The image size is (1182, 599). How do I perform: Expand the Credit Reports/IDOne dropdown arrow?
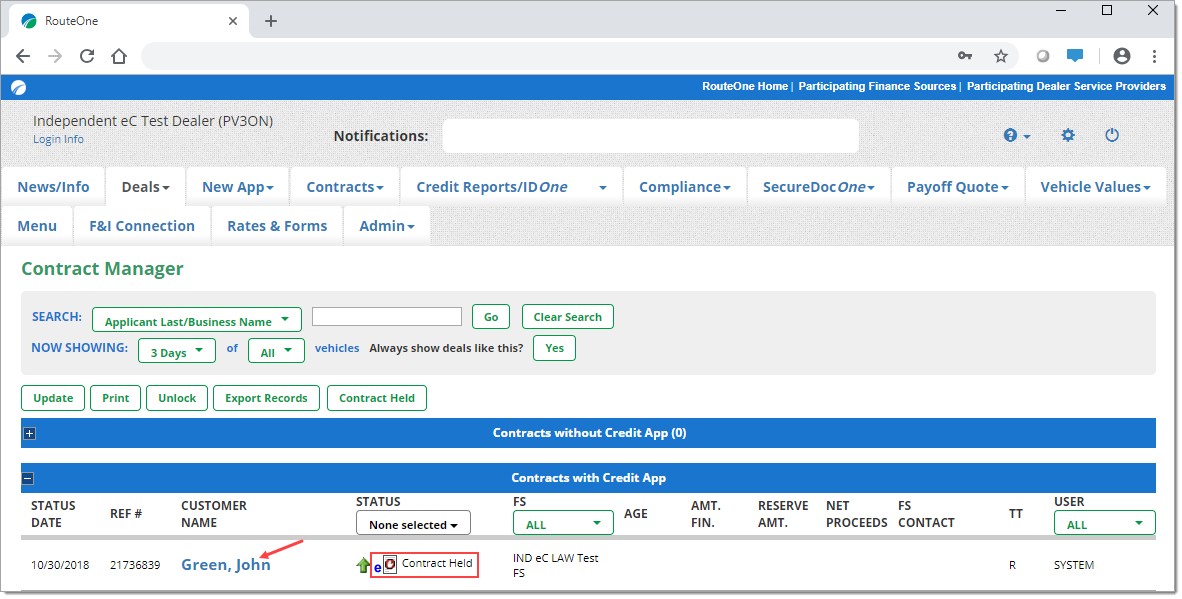[x=602, y=188]
